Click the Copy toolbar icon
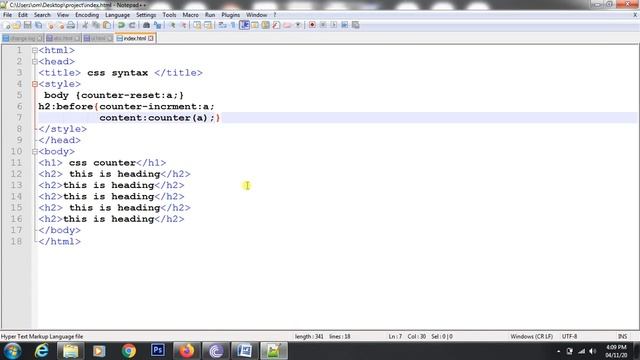Image resolution: width=640 pixels, height=360 pixels. 96,25
